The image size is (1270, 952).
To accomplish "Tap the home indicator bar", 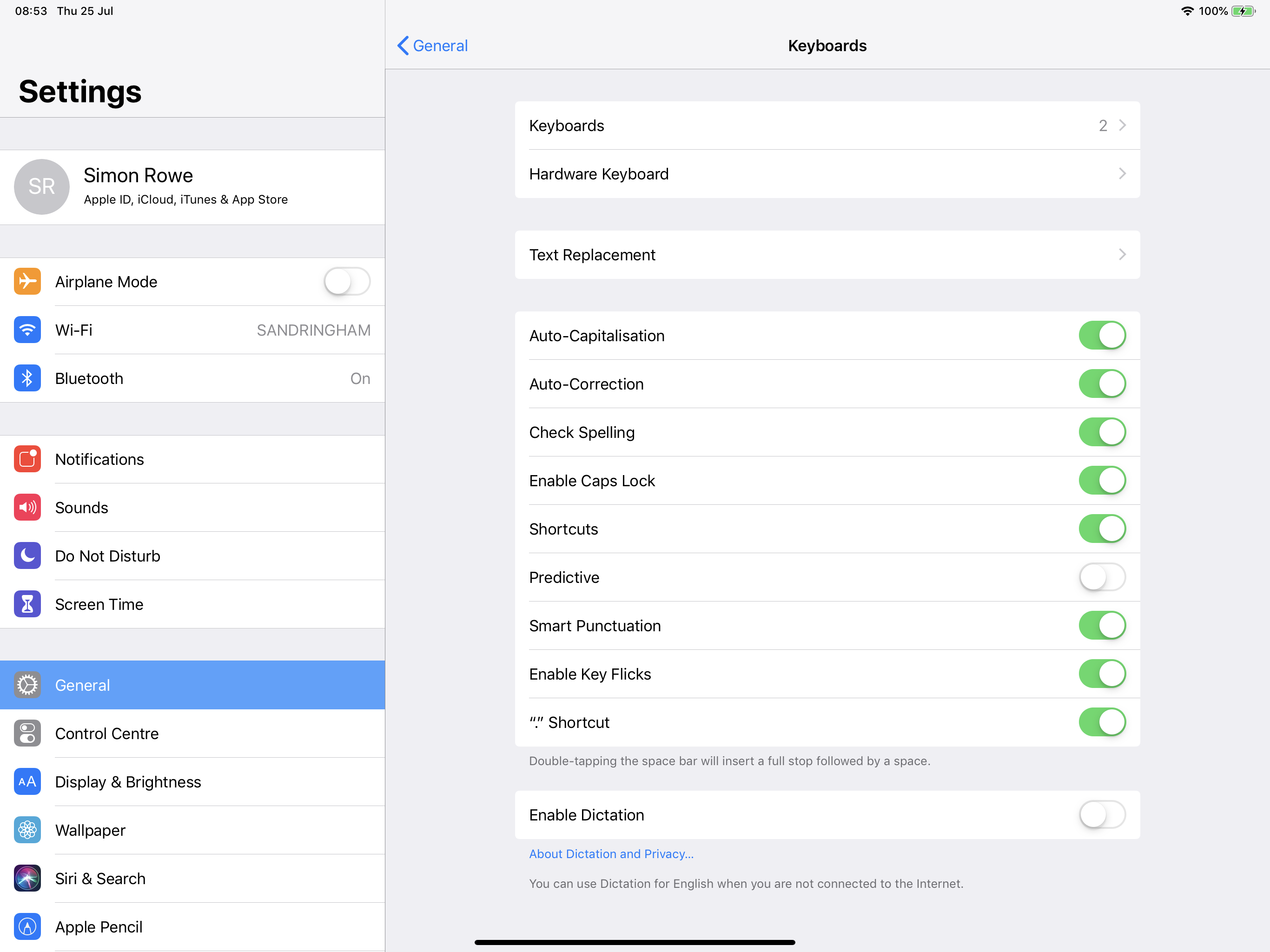I will (635, 942).
